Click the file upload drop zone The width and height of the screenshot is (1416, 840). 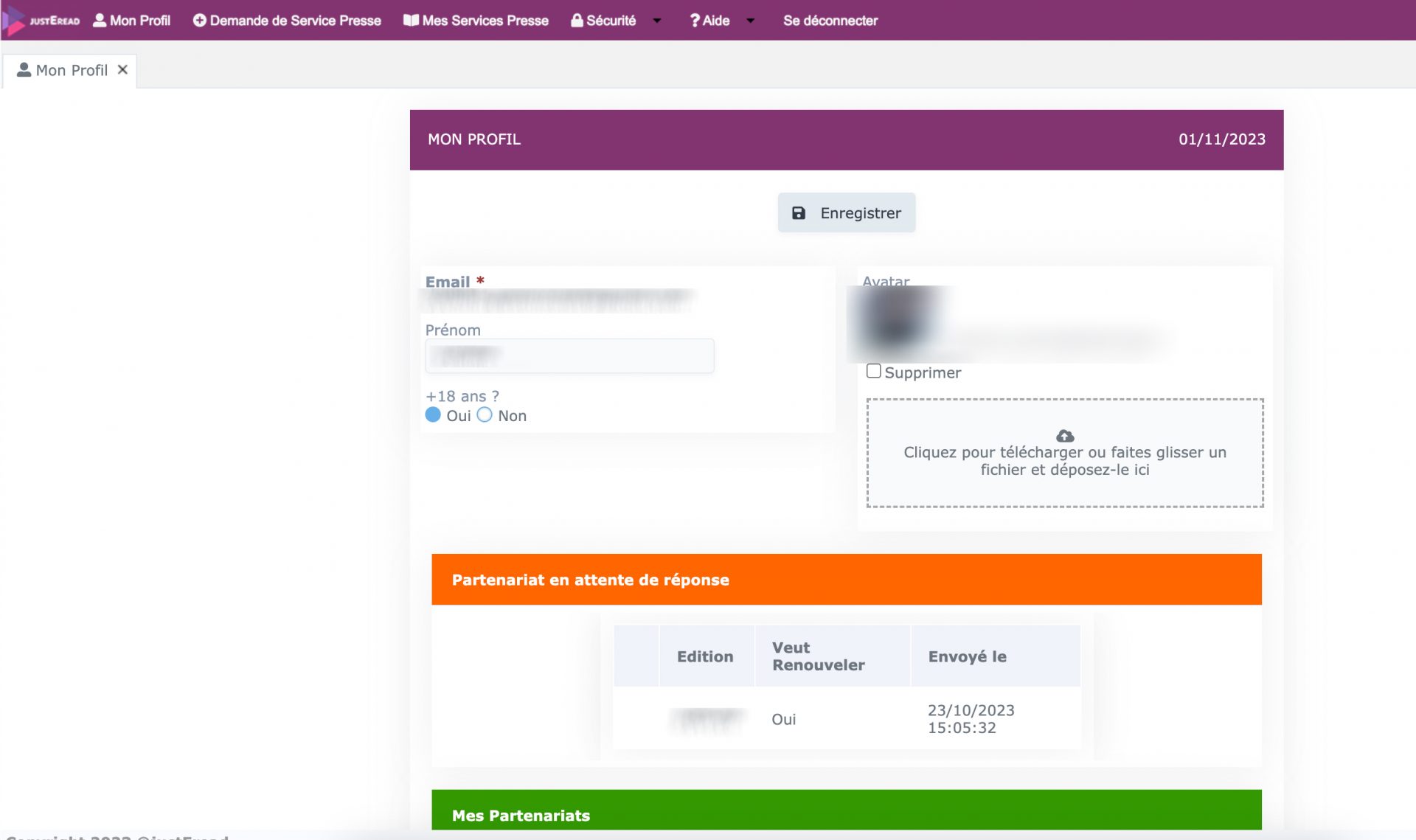(x=1065, y=453)
